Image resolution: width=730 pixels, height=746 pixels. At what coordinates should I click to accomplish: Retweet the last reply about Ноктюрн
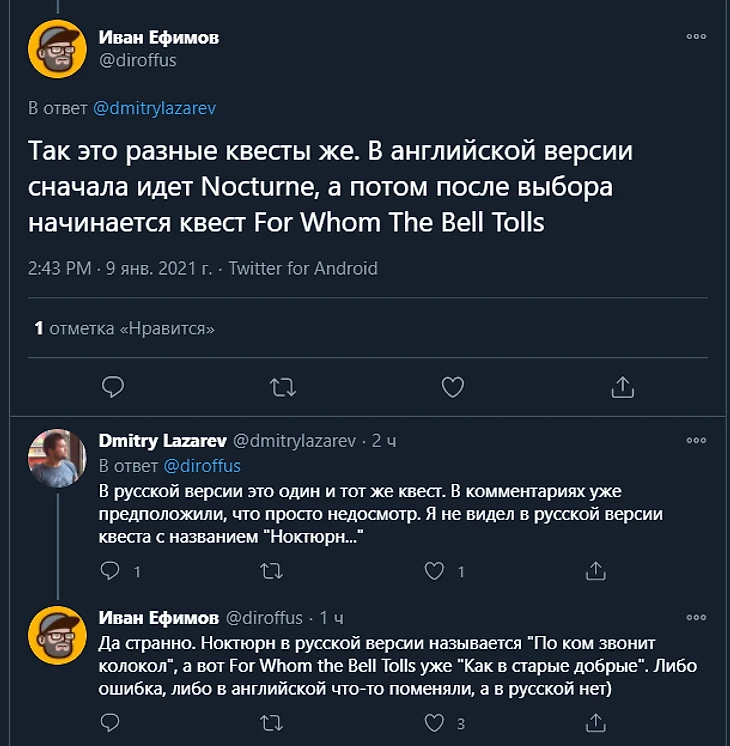click(x=271, y=722)
